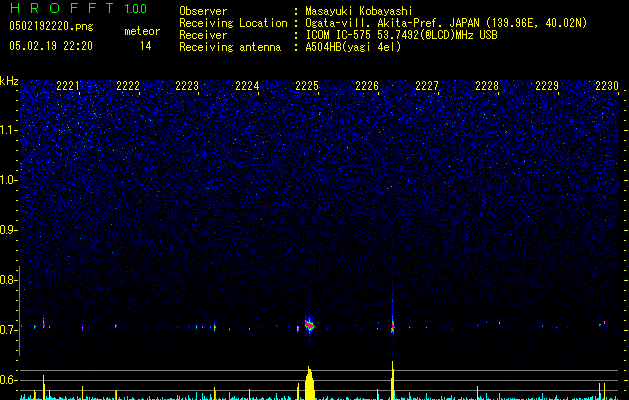This screenshot has width=629, height=400.
Task: Select observer name Masayuki Kobayashi
Action: point(359,12)
